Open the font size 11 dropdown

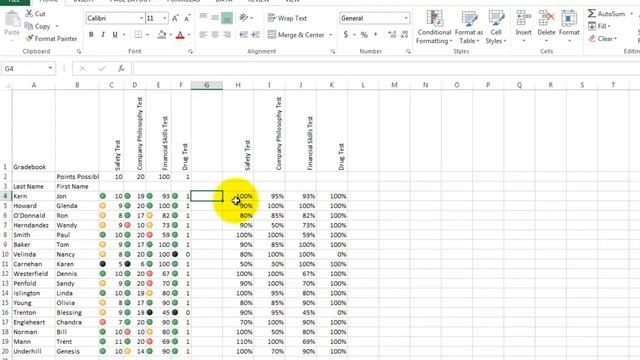tap(165, 18)
